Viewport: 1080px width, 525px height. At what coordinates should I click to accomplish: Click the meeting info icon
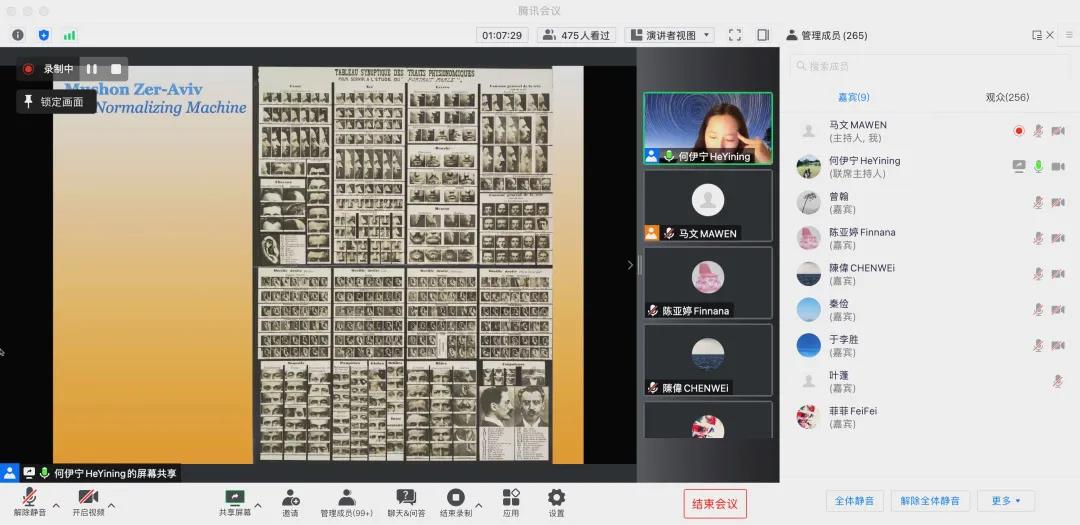18,35
